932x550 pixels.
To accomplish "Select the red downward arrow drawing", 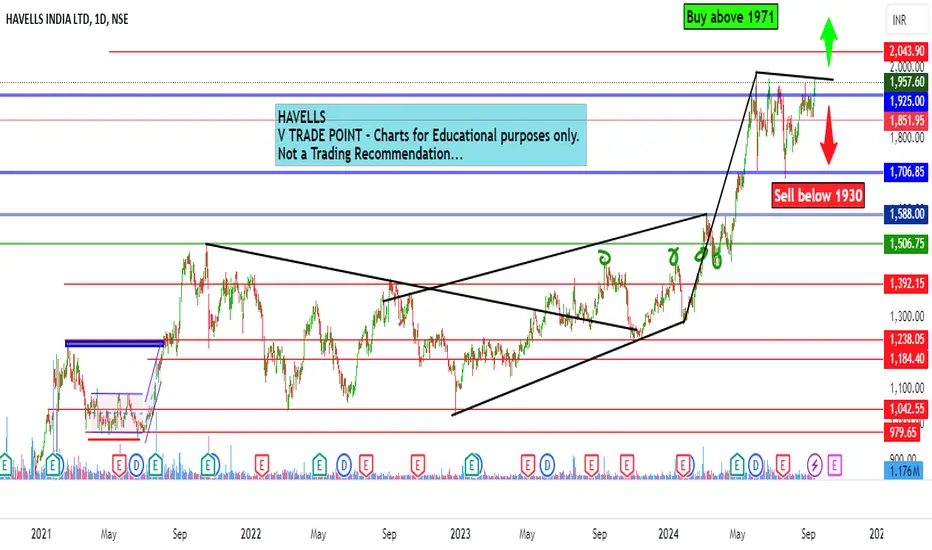I will tap(829, 138).
